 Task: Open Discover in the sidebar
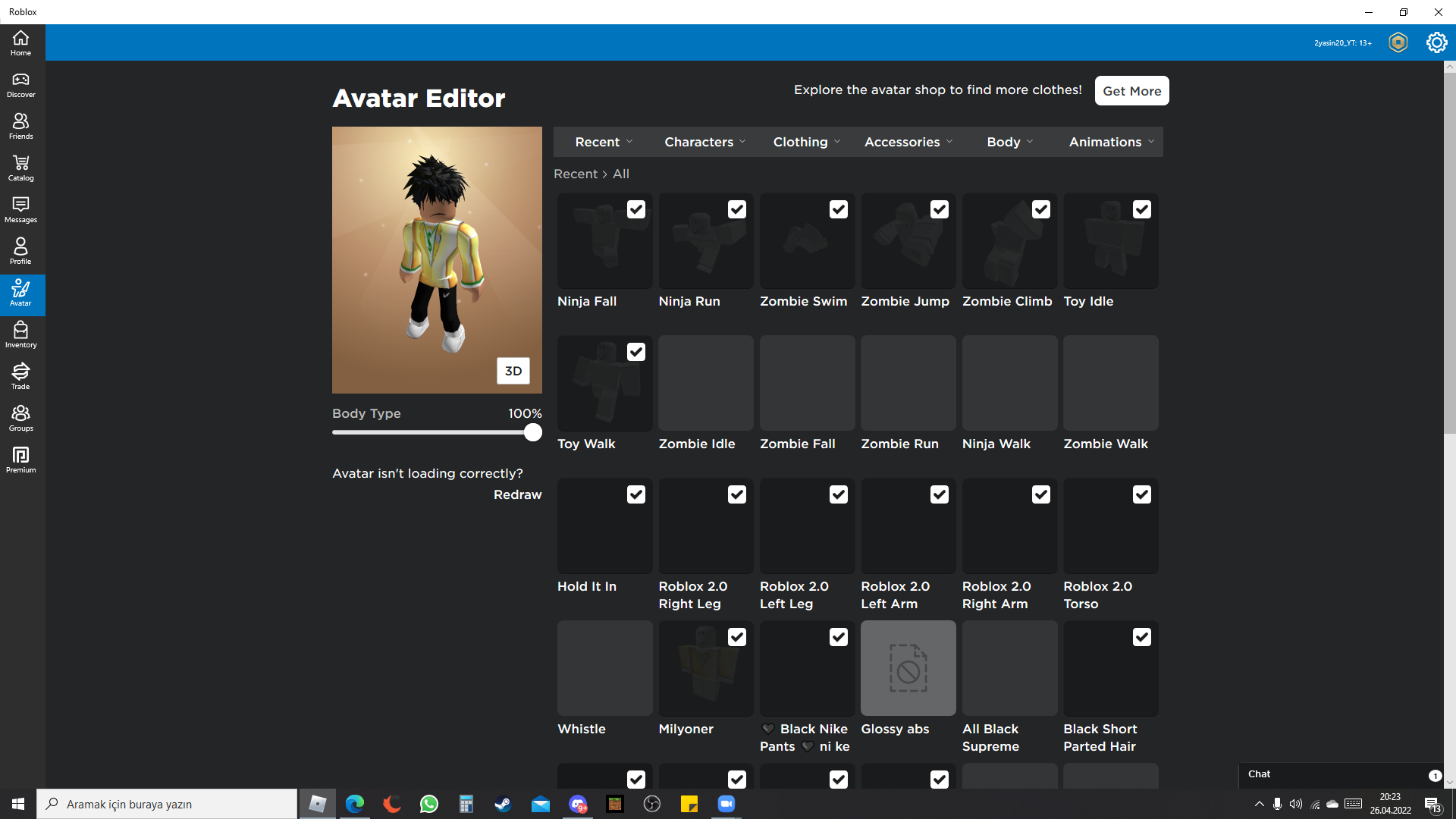pyautogui.click(x=21, y=85)
